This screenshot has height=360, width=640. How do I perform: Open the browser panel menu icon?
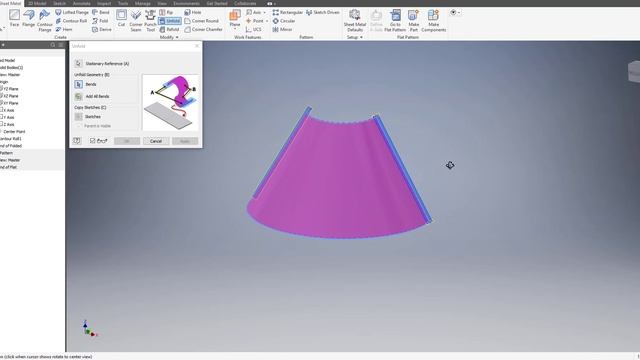60,45
